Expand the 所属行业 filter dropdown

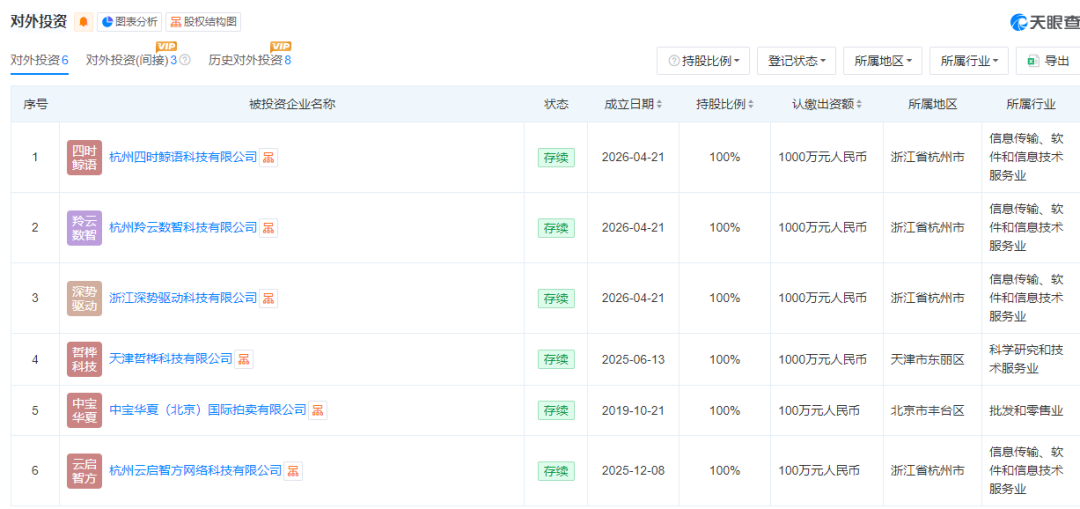point(969,61)
